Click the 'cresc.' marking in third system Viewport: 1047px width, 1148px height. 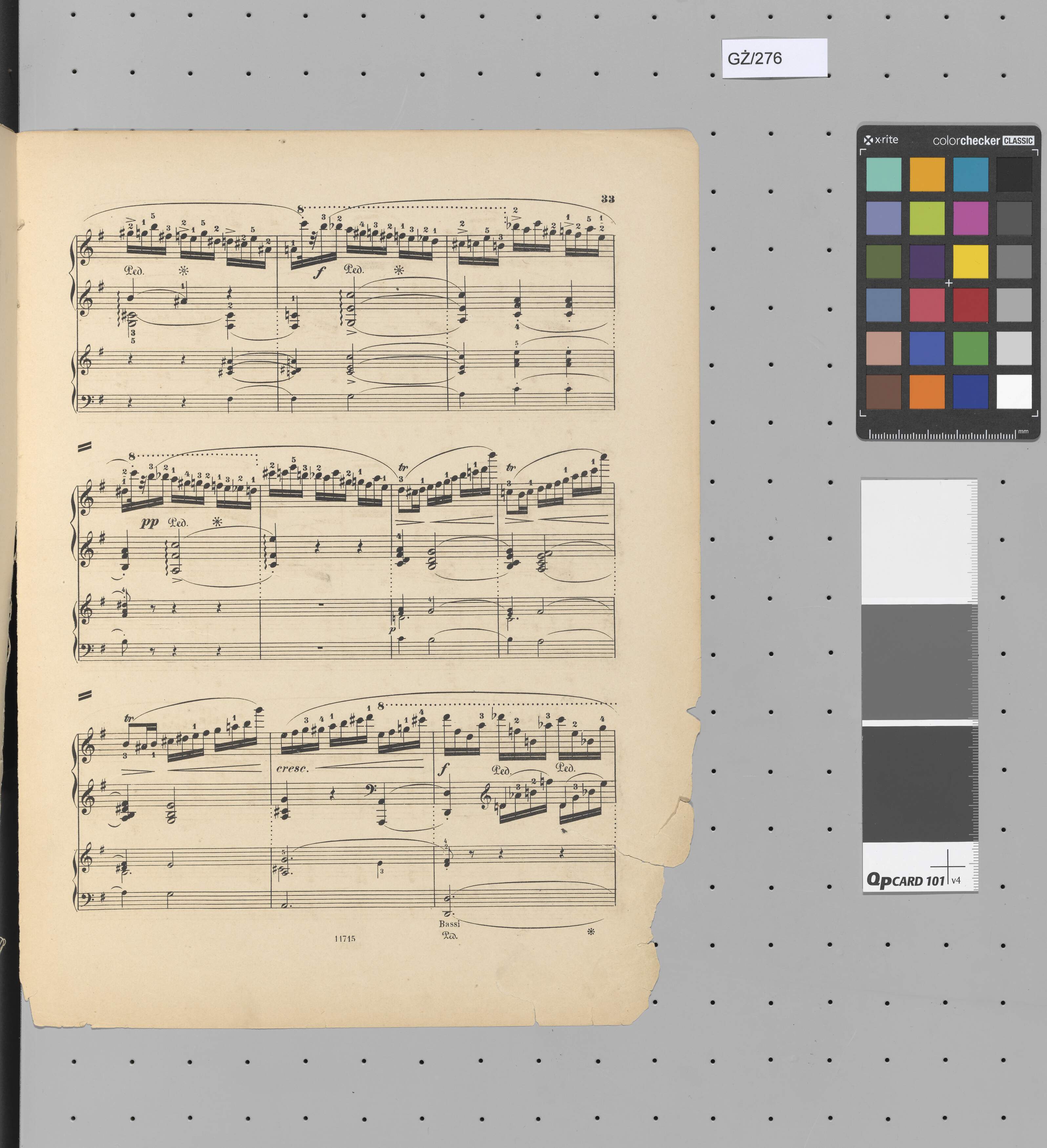[x=292, y=769]
